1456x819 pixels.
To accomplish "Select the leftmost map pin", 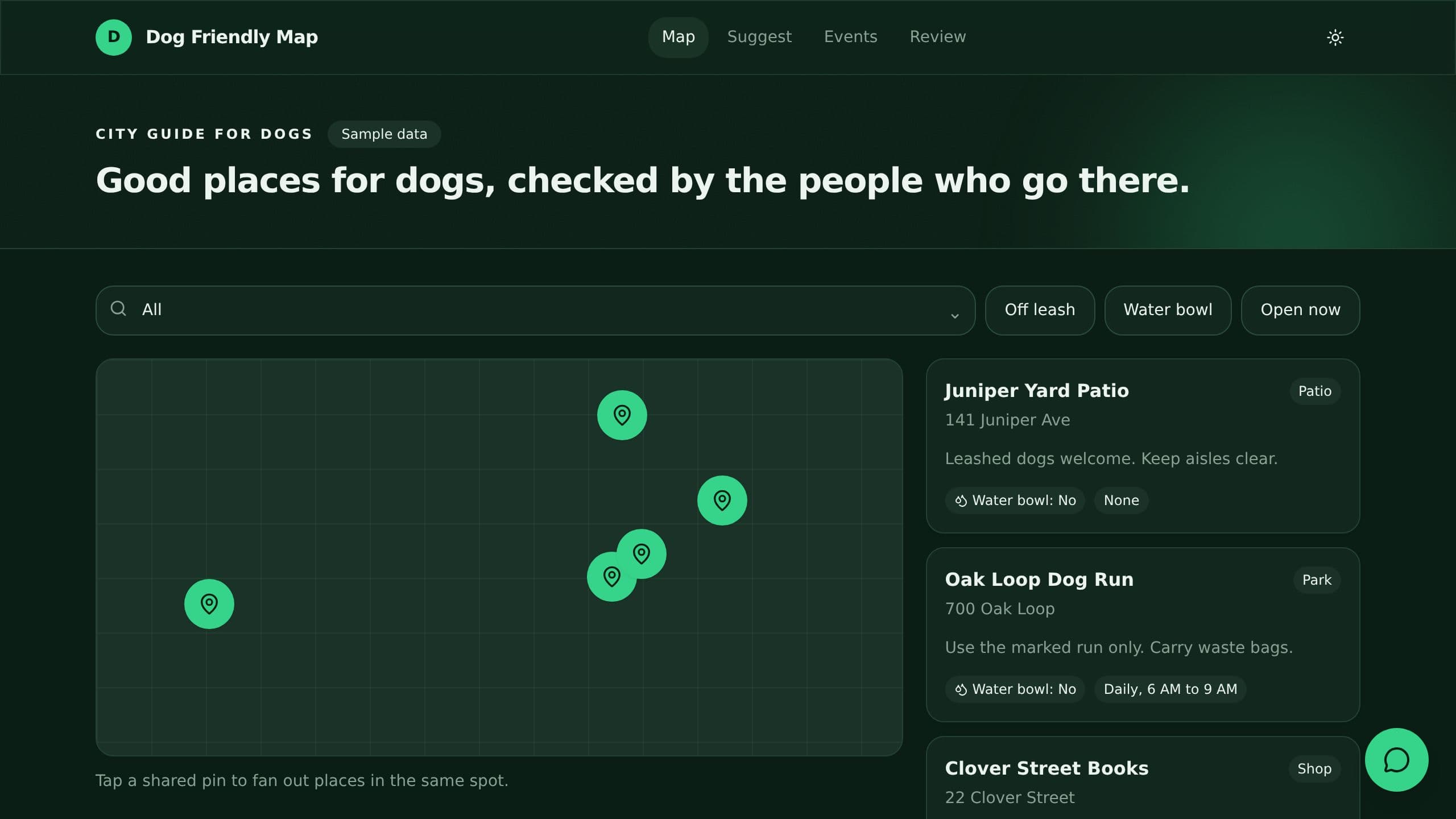I will coord(209,603).
